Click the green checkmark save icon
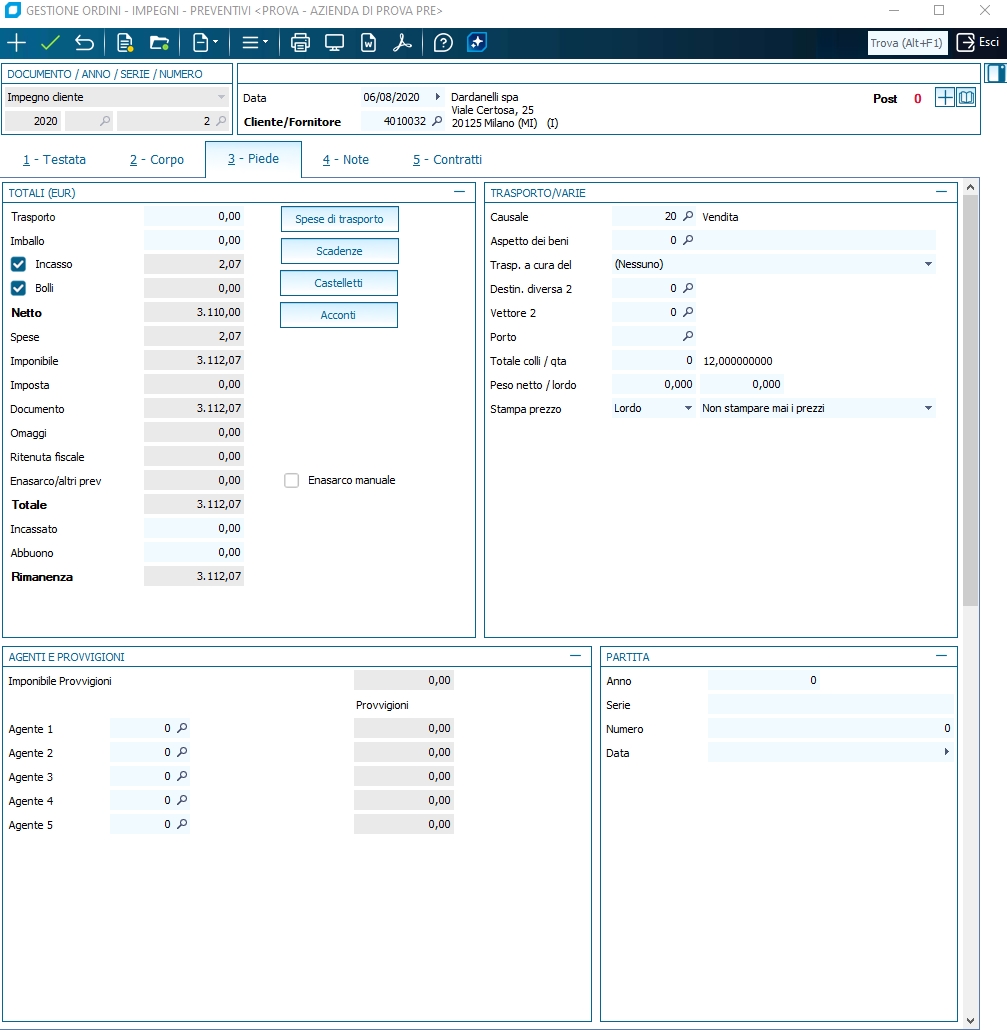This screenshot has height=1030, width=1007. (x=50, y=43)
